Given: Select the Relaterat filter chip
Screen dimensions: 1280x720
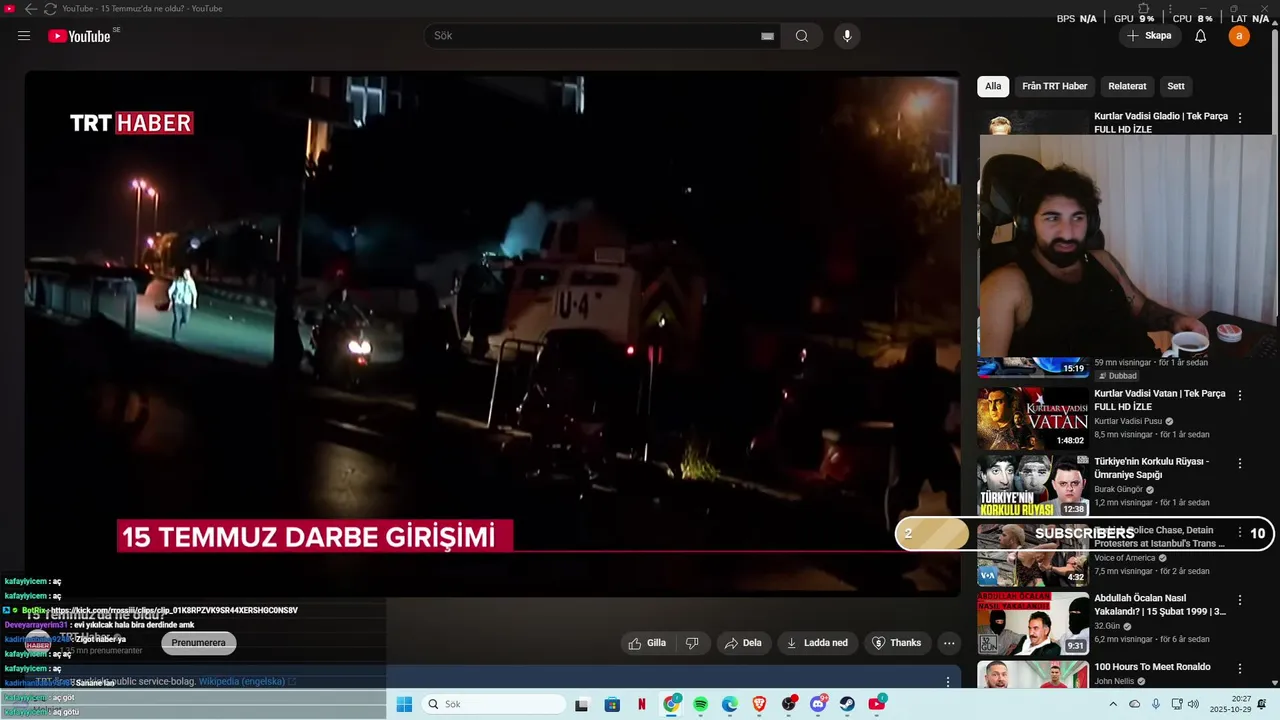Looking at the screenshot, I should click(1127, 86).
